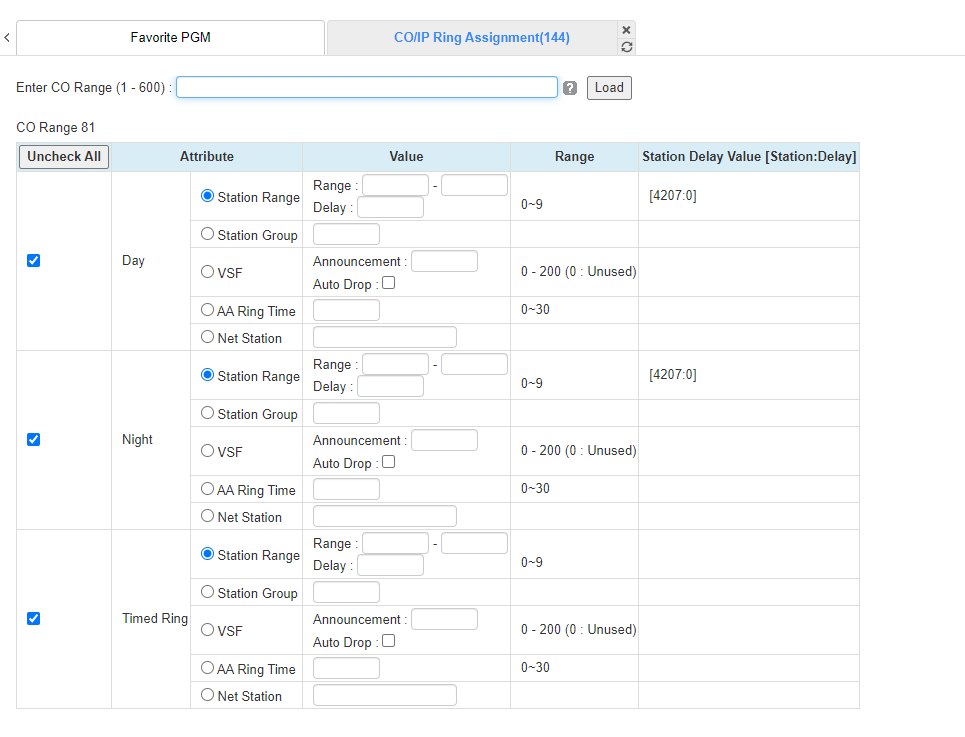Focus the Enter CO Range input field

pyautogui.click(x=367, y=88)
